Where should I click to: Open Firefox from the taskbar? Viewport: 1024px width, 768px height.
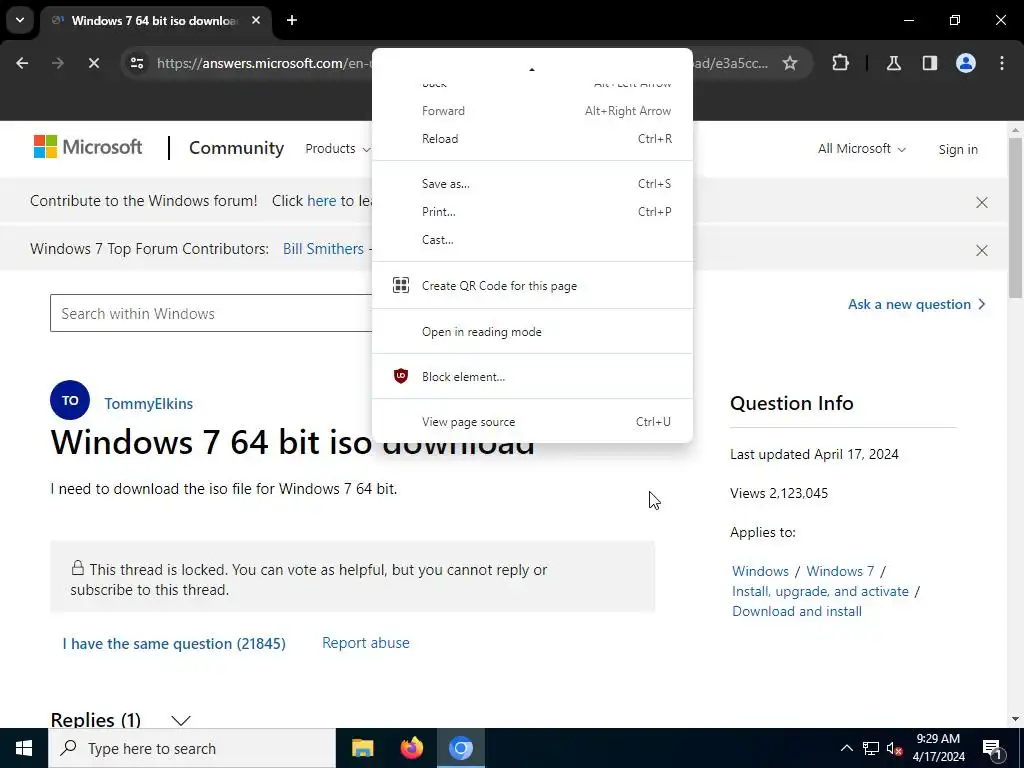pos(411,748)
